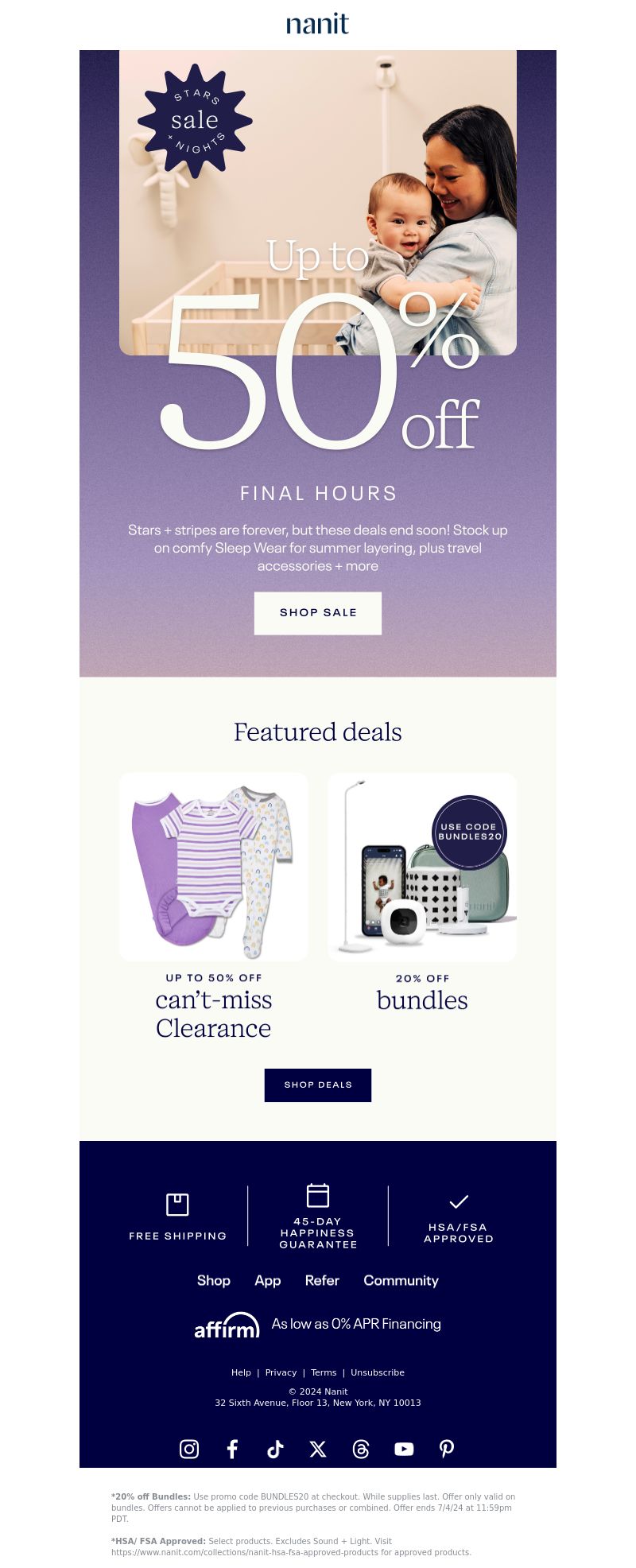Select the 45-day guarantee calendar icon
This screenshot has width=636, height=1568.
pyautogui.click(x=318, y=1195)
